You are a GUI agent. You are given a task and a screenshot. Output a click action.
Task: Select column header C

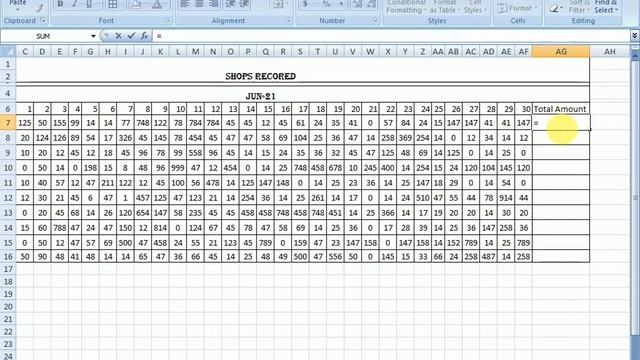25,51
